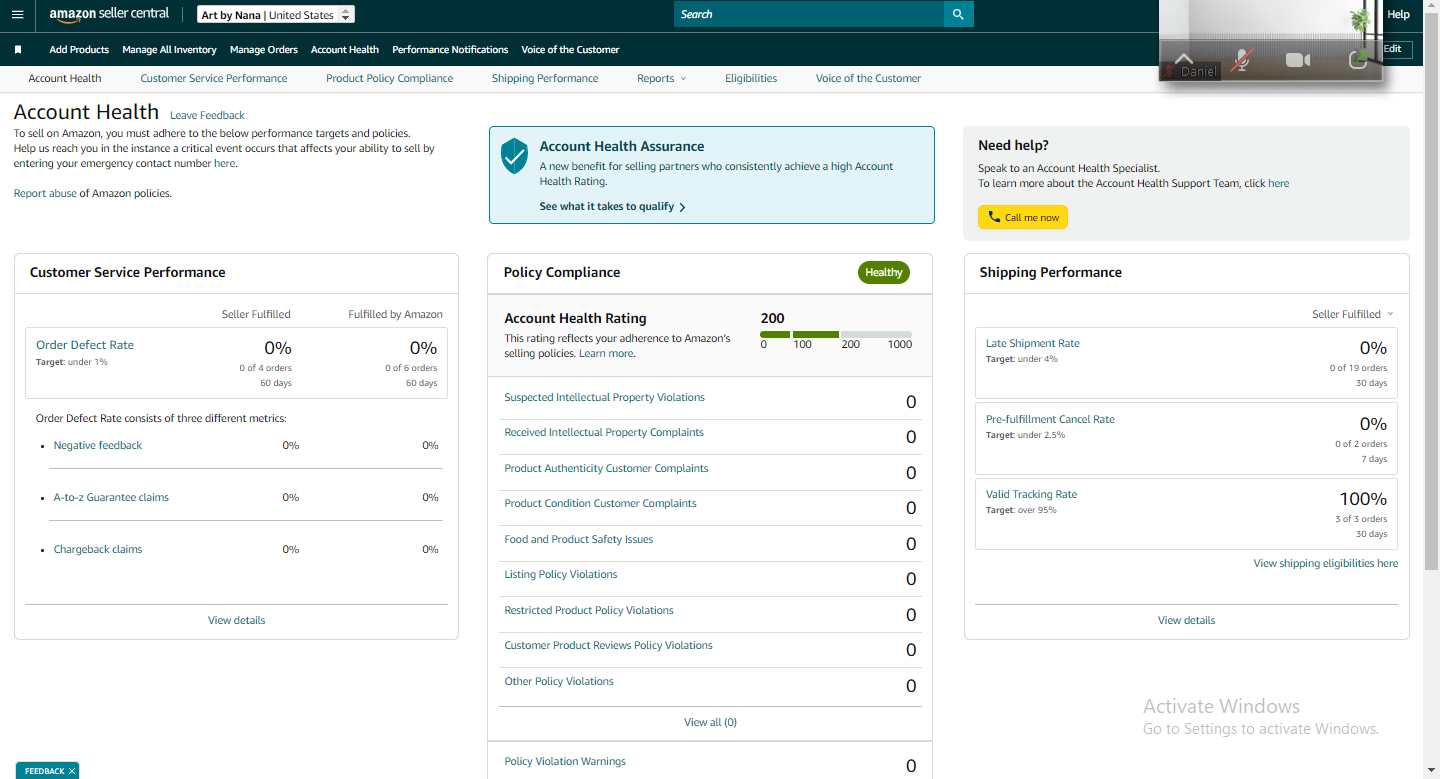
Task: Open the Voice of the Customer sub-tab
Action: tap(868, 78)
